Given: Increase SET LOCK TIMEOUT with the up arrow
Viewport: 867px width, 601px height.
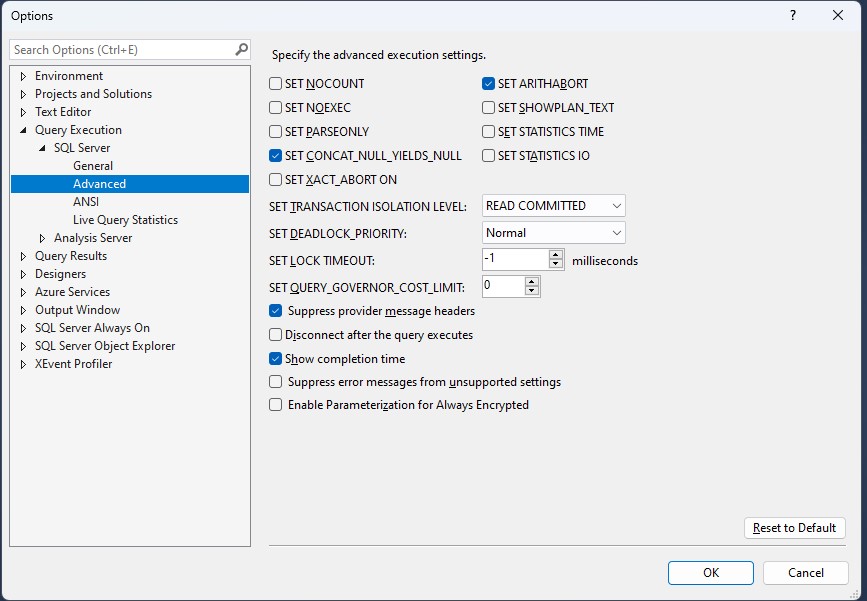Looking at the screenshot, I should click(555, 253).
